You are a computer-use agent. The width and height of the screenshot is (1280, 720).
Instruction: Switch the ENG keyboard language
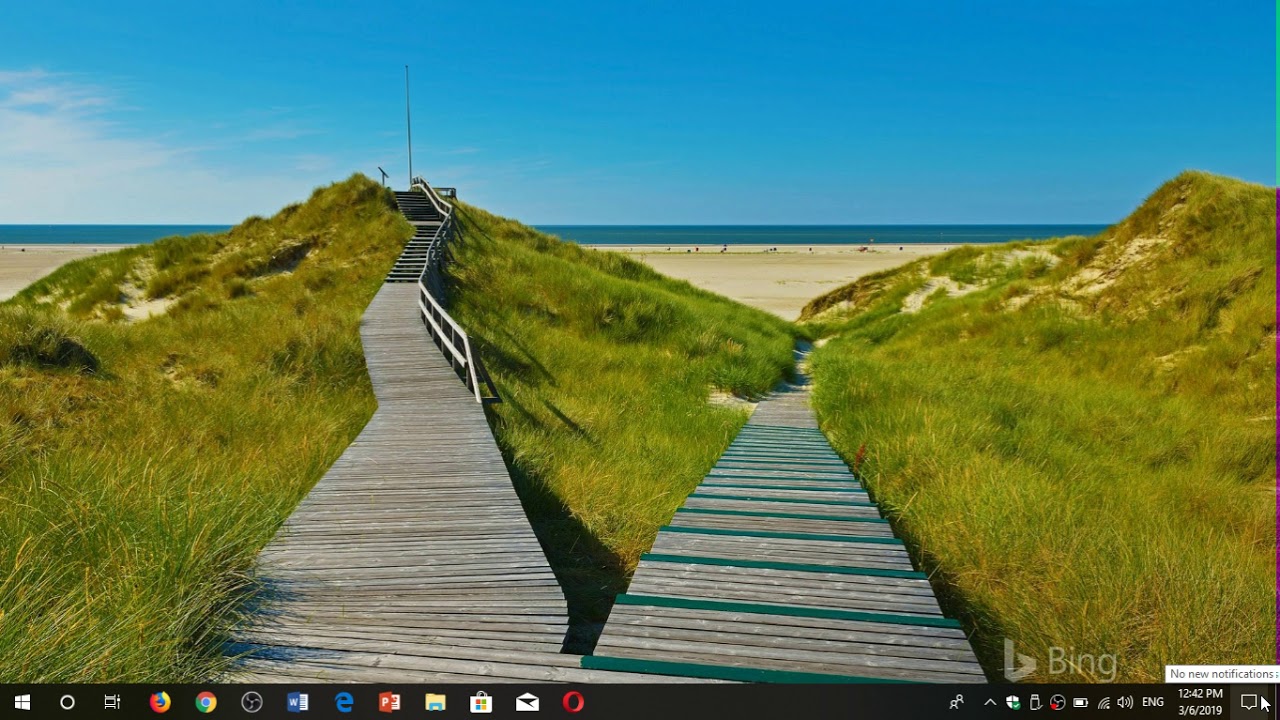tap(1153, 702)
